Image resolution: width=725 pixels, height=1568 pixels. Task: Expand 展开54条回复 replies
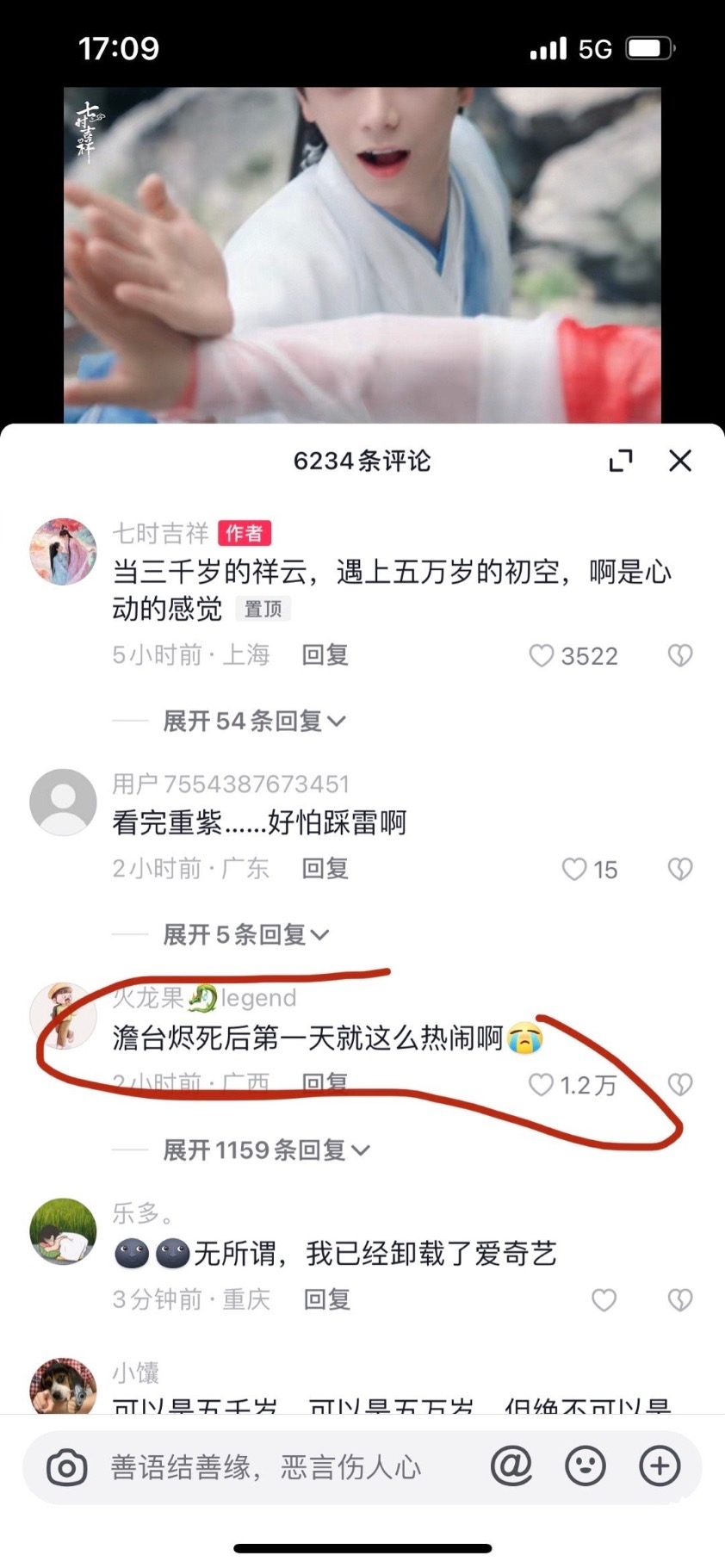[x=255, y=722]
